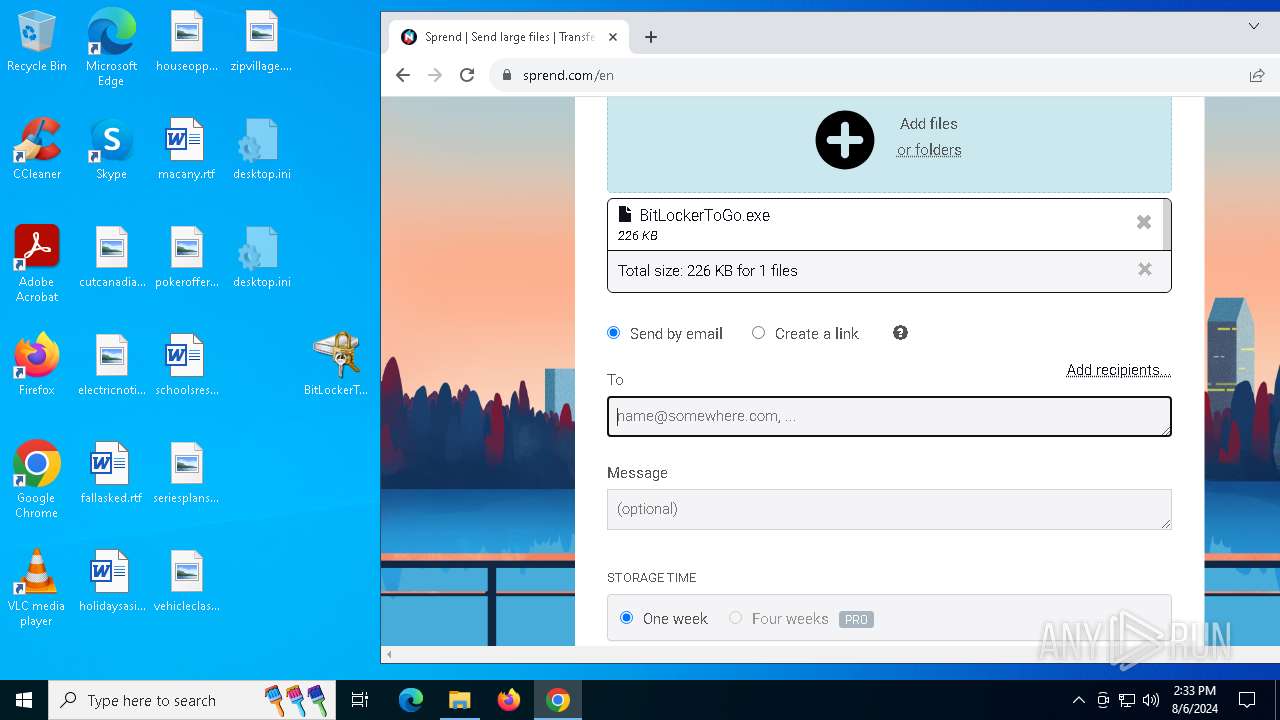Viewport: 1280px width, 720px height.
Task: Clear all files via Total size X icon
Action: (x=1145, y=269)
